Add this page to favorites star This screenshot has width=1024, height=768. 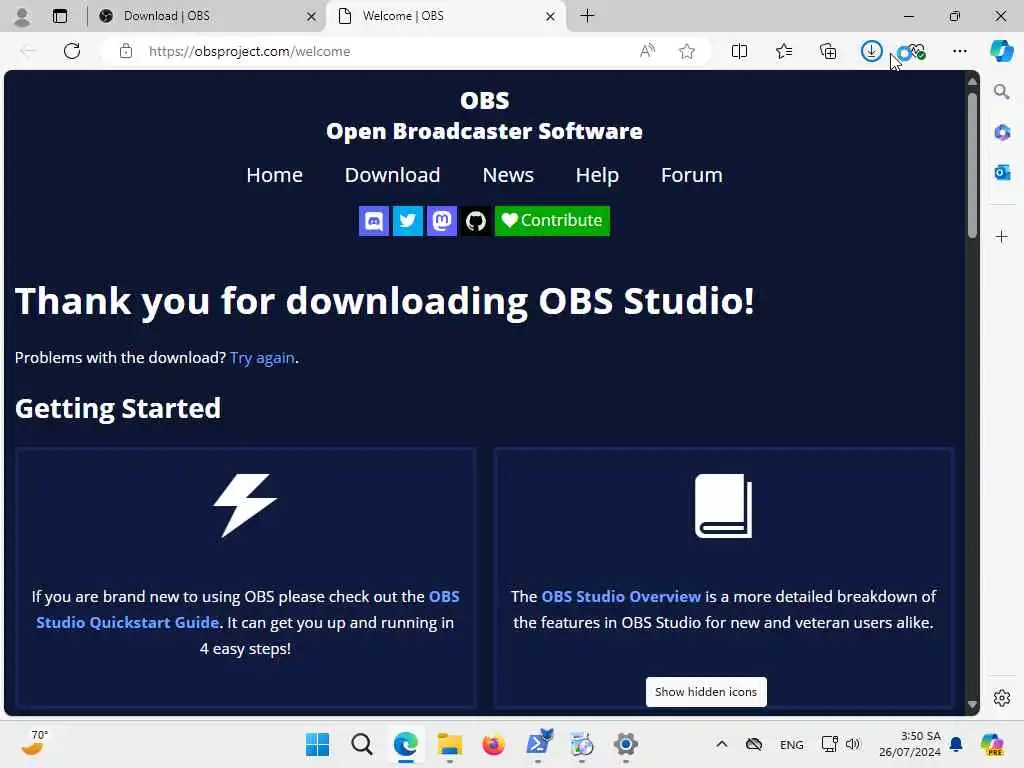[x=686, y=51]
